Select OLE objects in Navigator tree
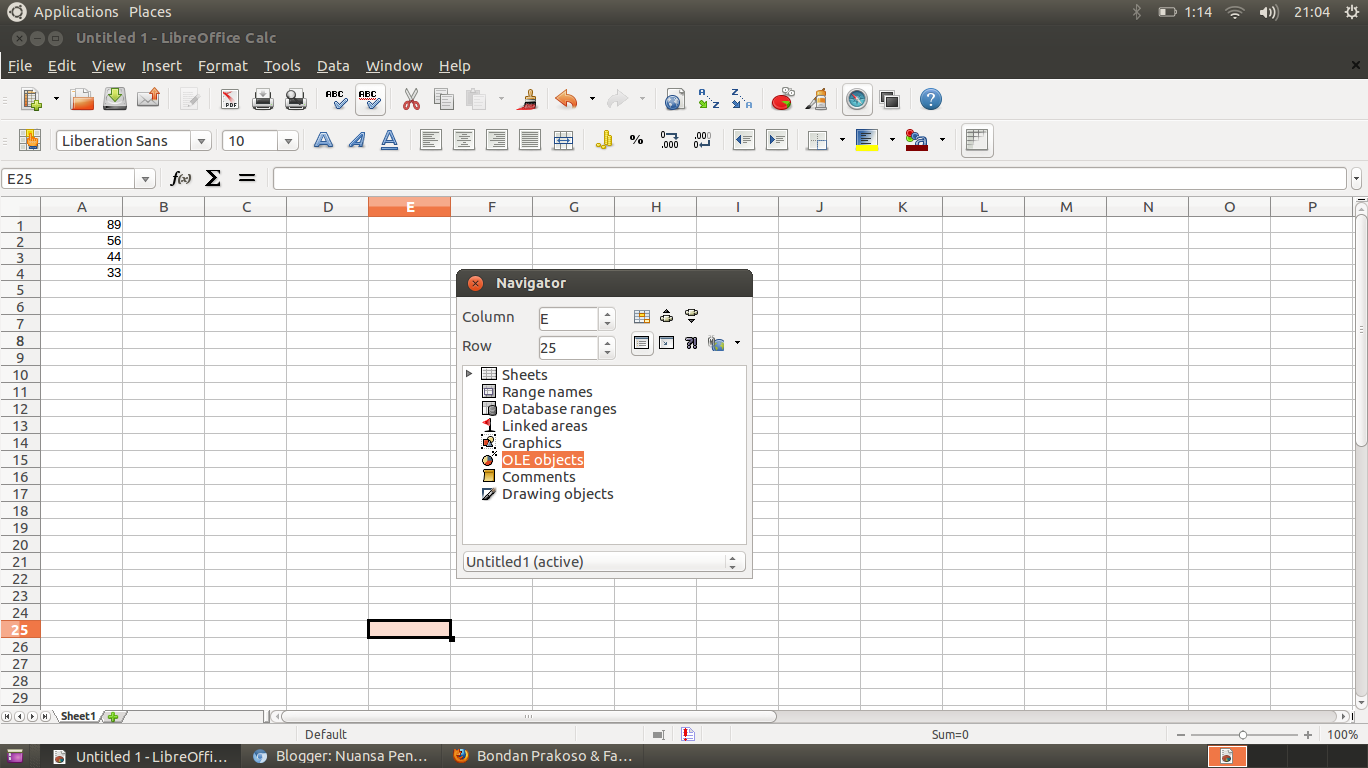Screen dimensions: 1368x768 (x=542, y=460)
